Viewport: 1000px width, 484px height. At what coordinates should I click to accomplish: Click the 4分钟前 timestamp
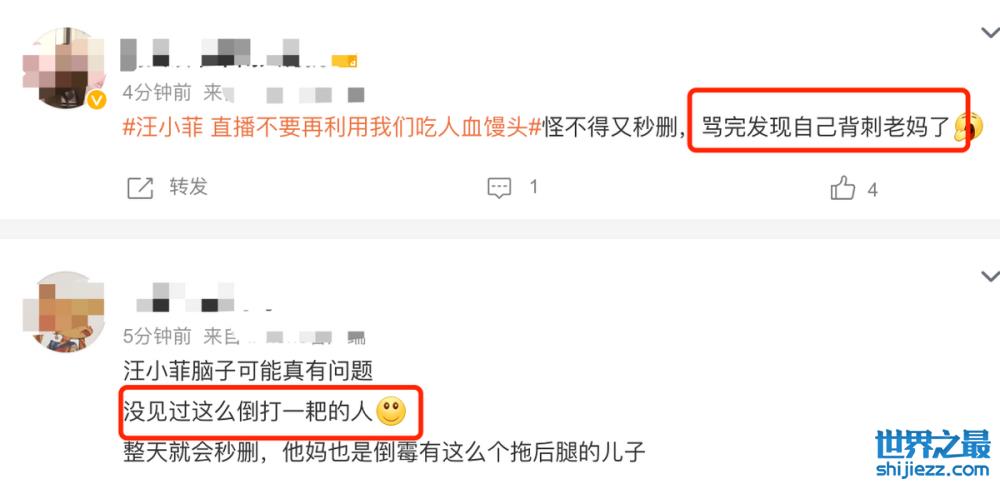pyautogui.click(x=157, y=93)
